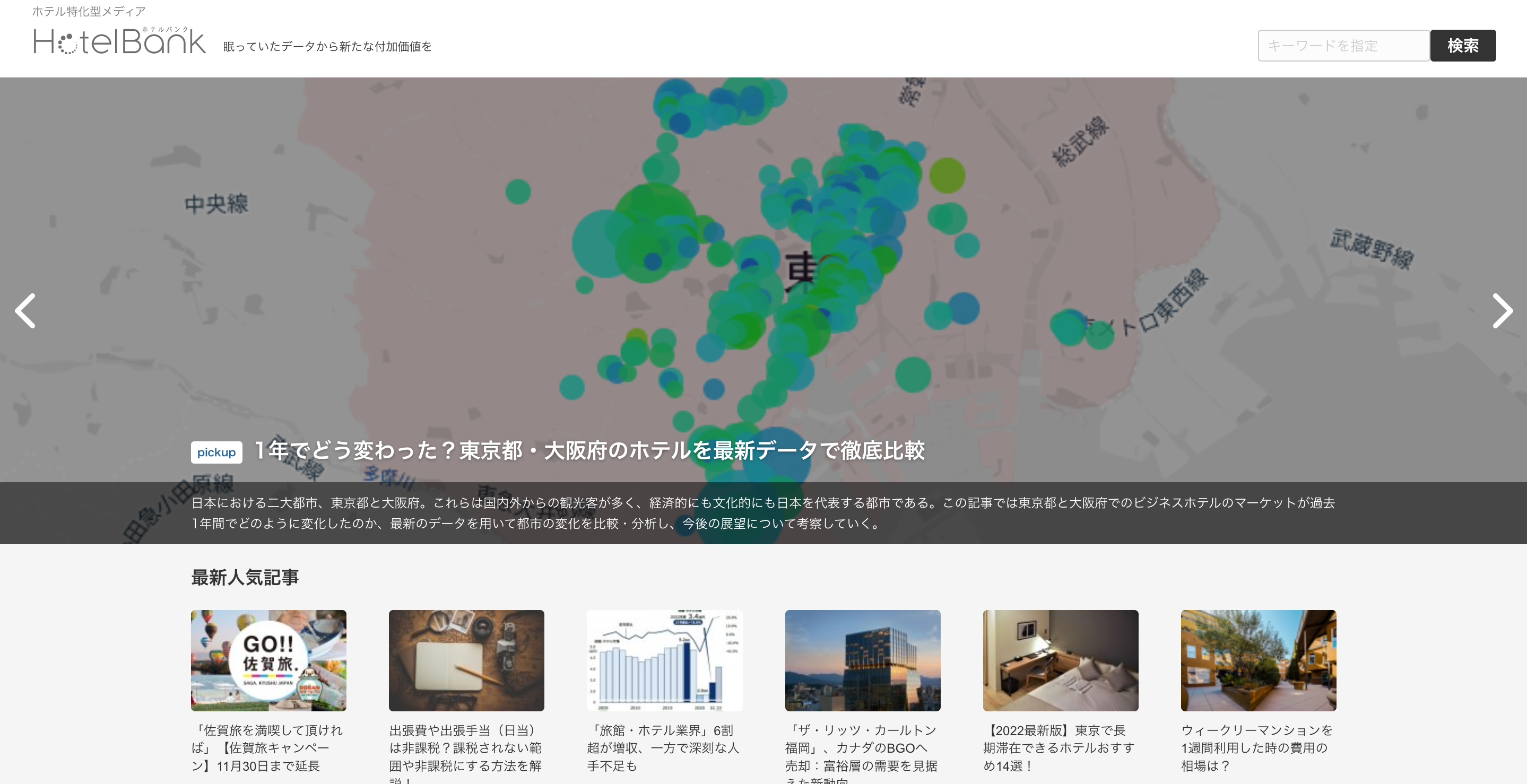Open the courtyard garden article thumbnail
The image size is (1527, 784).
point(1258,660)
